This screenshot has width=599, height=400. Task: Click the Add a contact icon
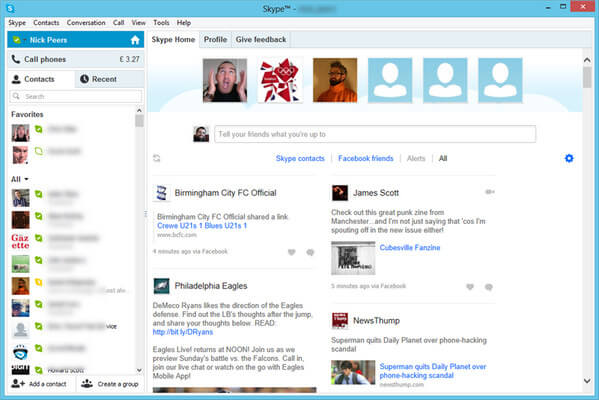(x=18, y=384)
